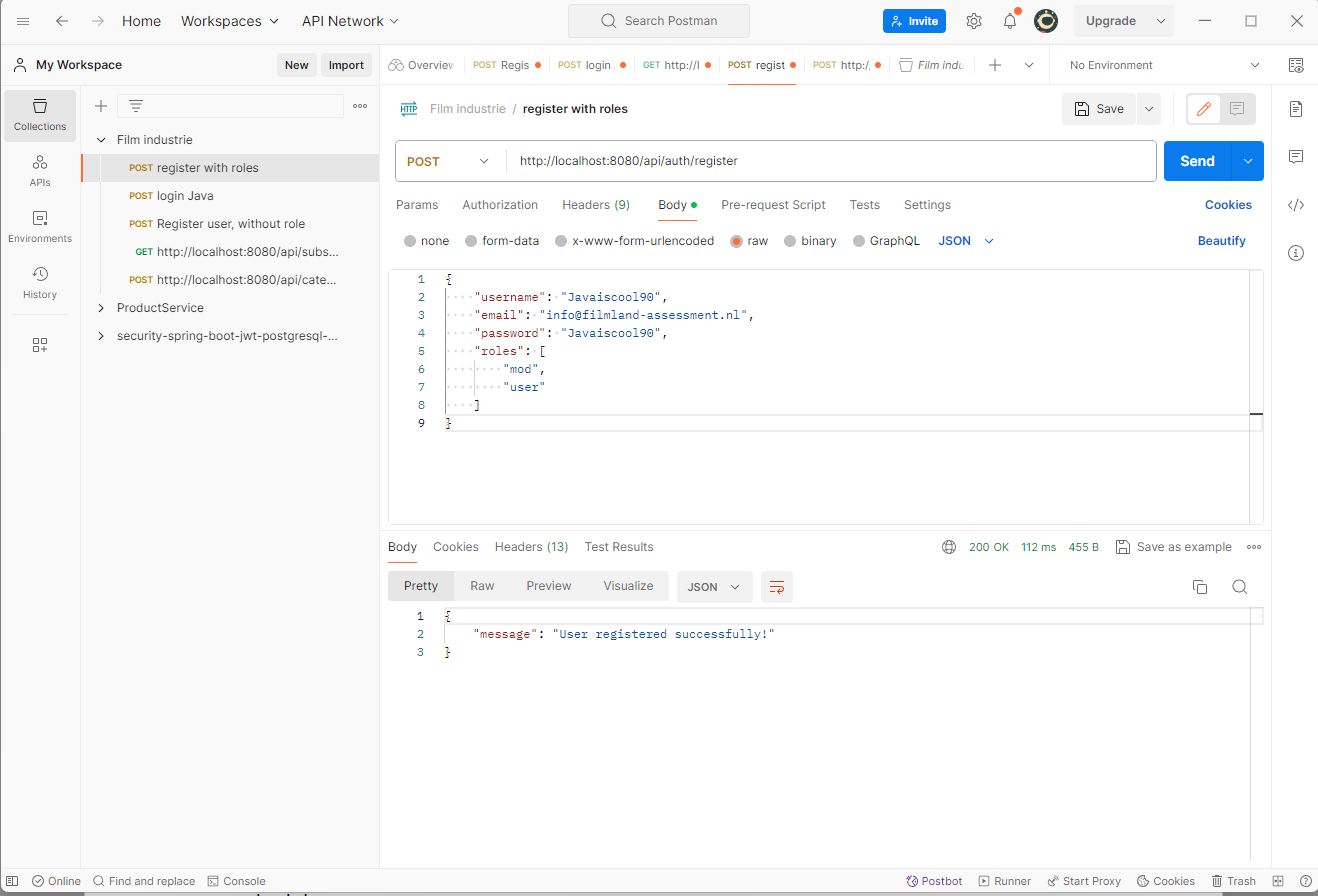Go back with the left arrow
1318x896 pixels.
coord(62,21)
